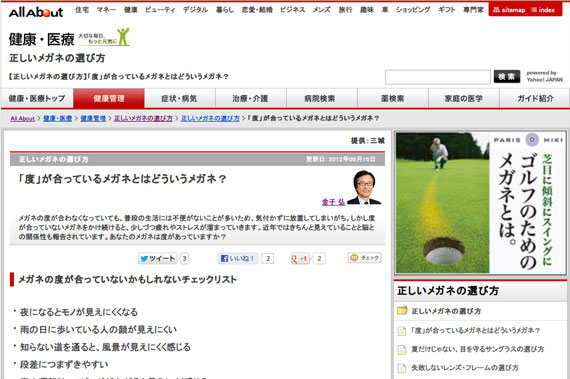The width and height of the screenshot is (570, 379).
Task: Open sidebar article about サングラスの選び方
Action: coord(478,349)
